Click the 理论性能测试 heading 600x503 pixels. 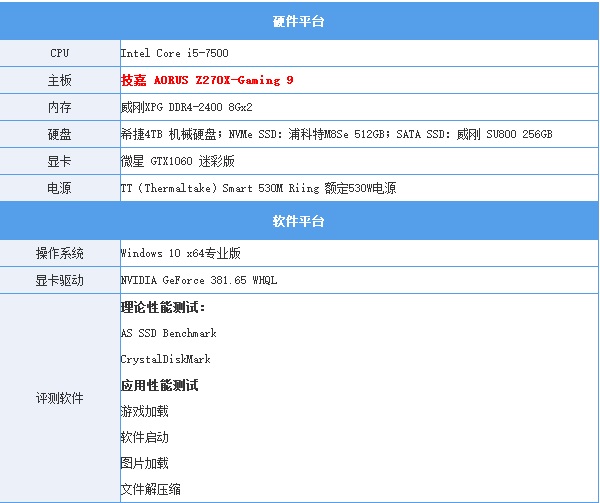coord(163,307)
